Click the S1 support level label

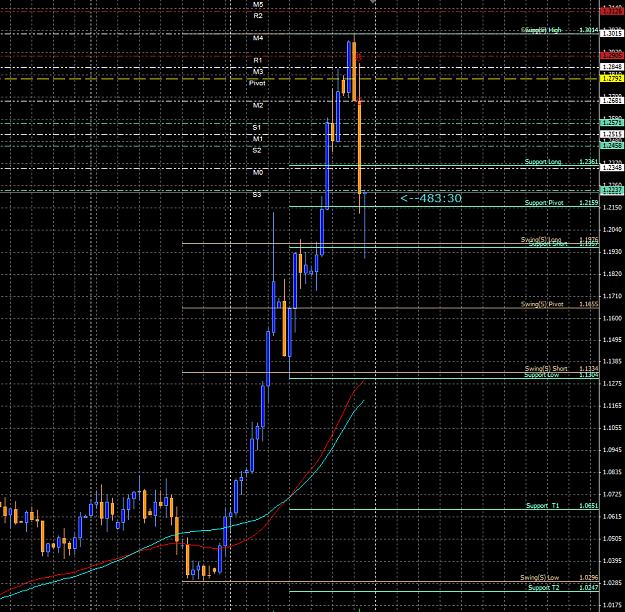pyautogui.click(x=257, y=128)
